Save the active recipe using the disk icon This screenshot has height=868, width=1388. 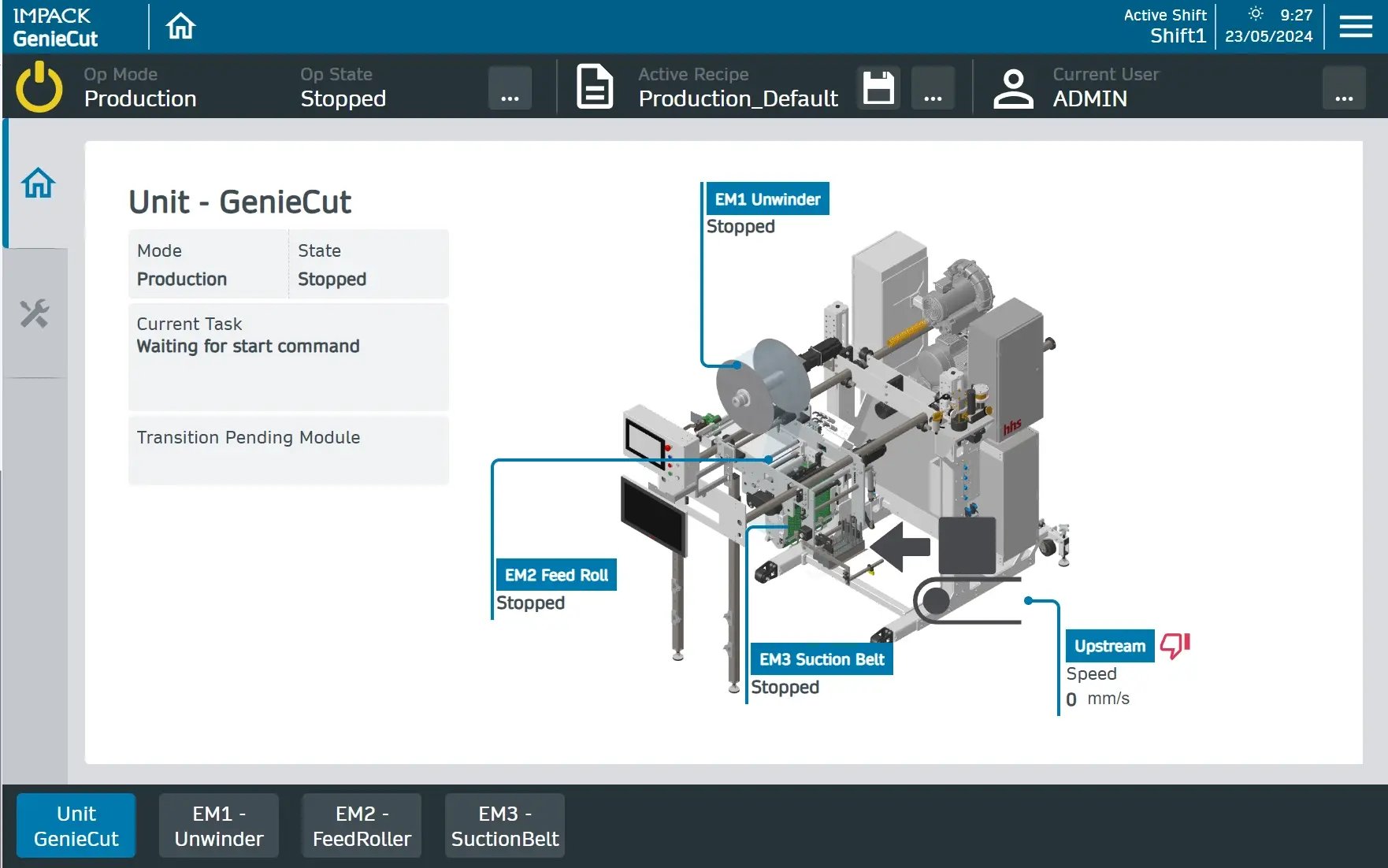(x=878, y=87)
